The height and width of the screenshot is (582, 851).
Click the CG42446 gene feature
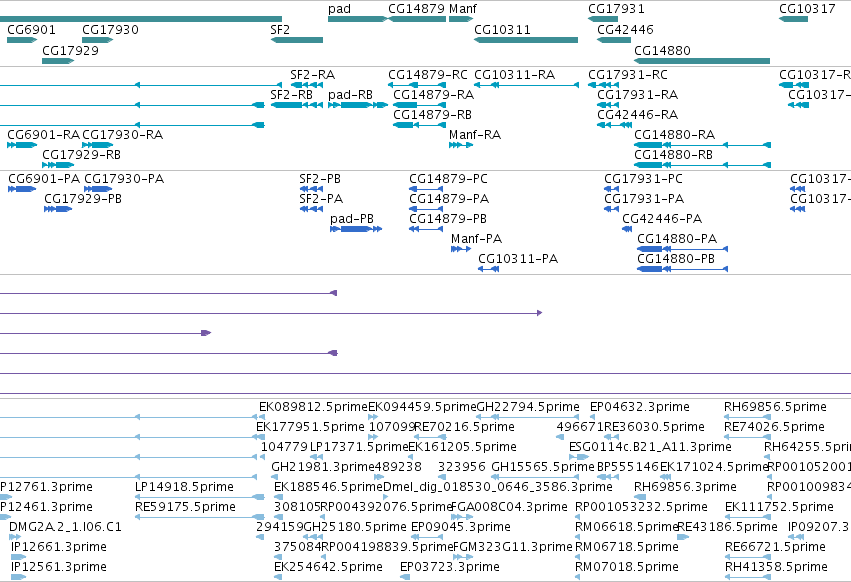tap(614, 40)
